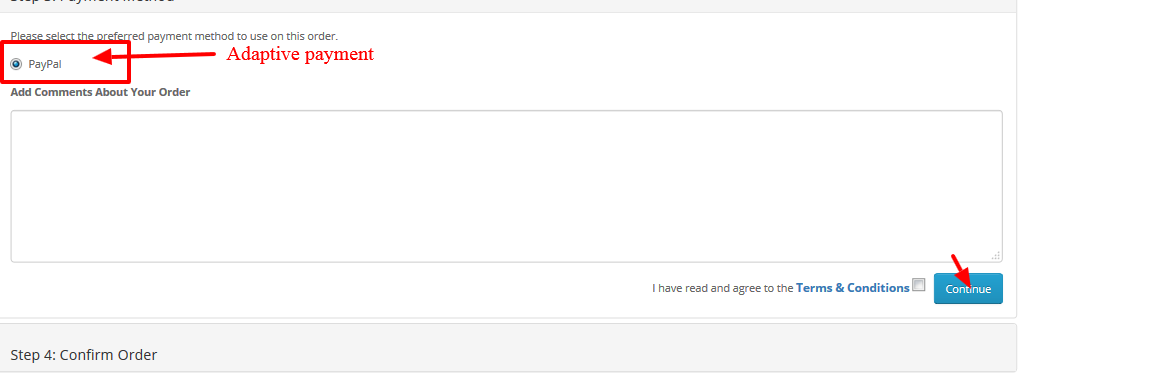
Task: Click the red arrow pointing at PayPal
Action: pyautogui.click(x=153, y=56)
